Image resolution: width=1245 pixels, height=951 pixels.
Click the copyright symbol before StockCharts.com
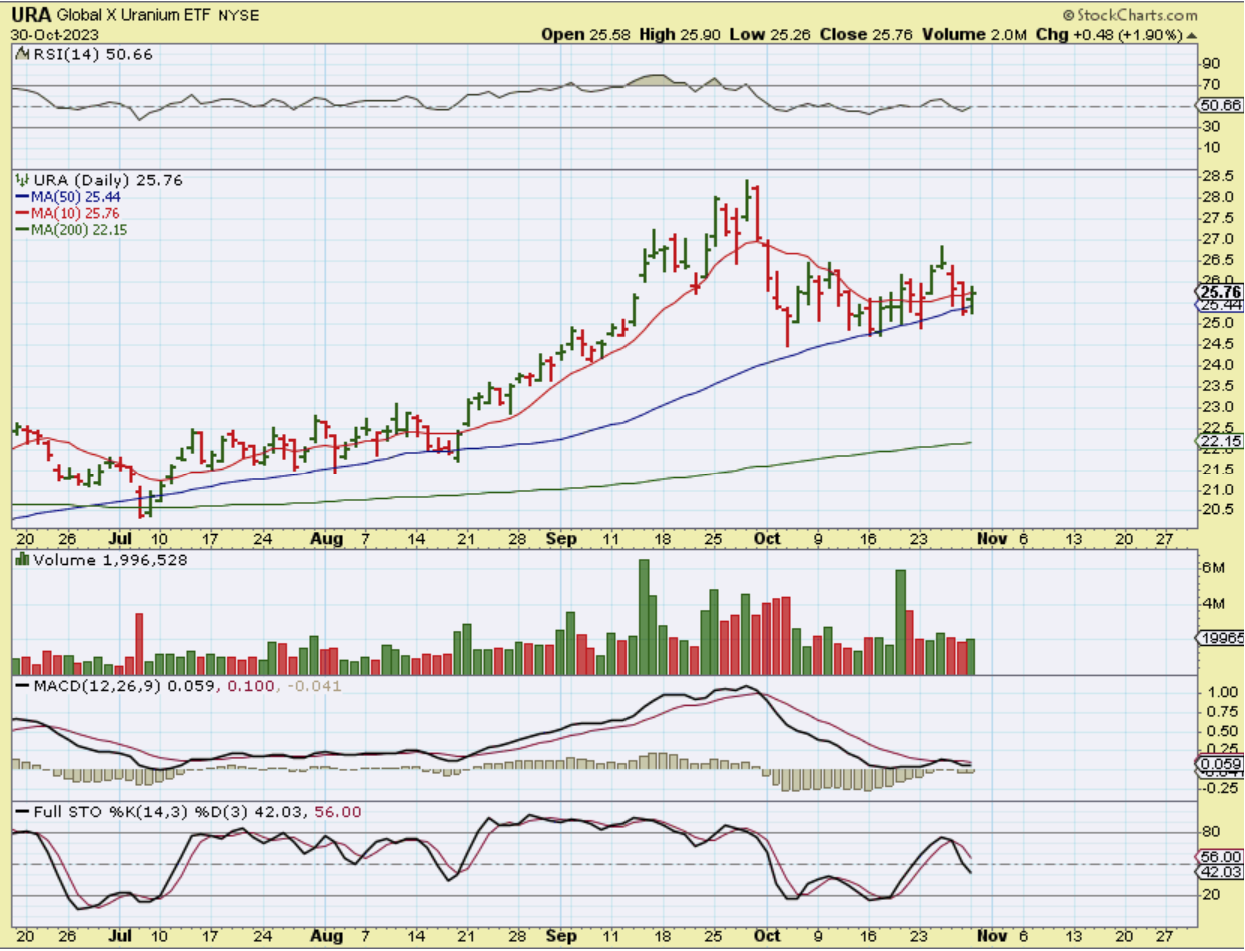coord(1068,15)
